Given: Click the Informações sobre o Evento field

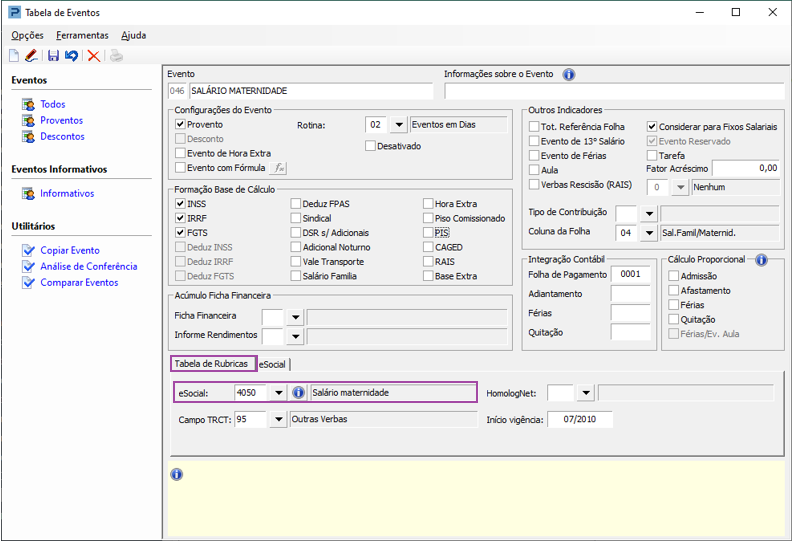Looking at the screenshot, I should (615, 91).
